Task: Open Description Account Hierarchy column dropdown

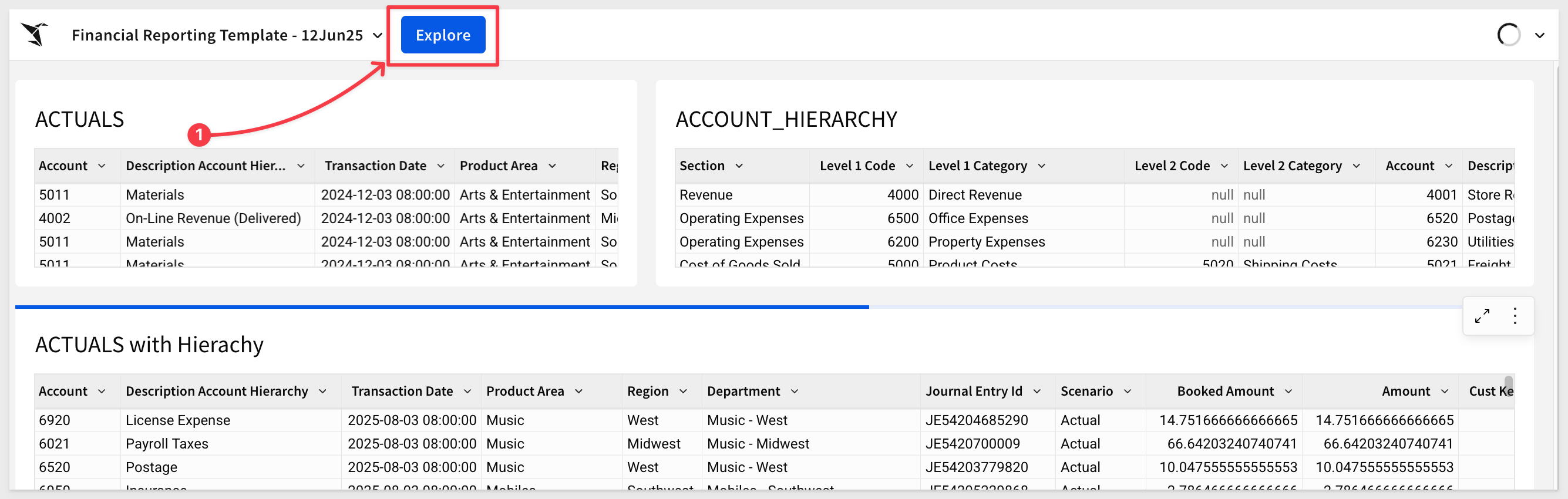Action: [322, 392]
